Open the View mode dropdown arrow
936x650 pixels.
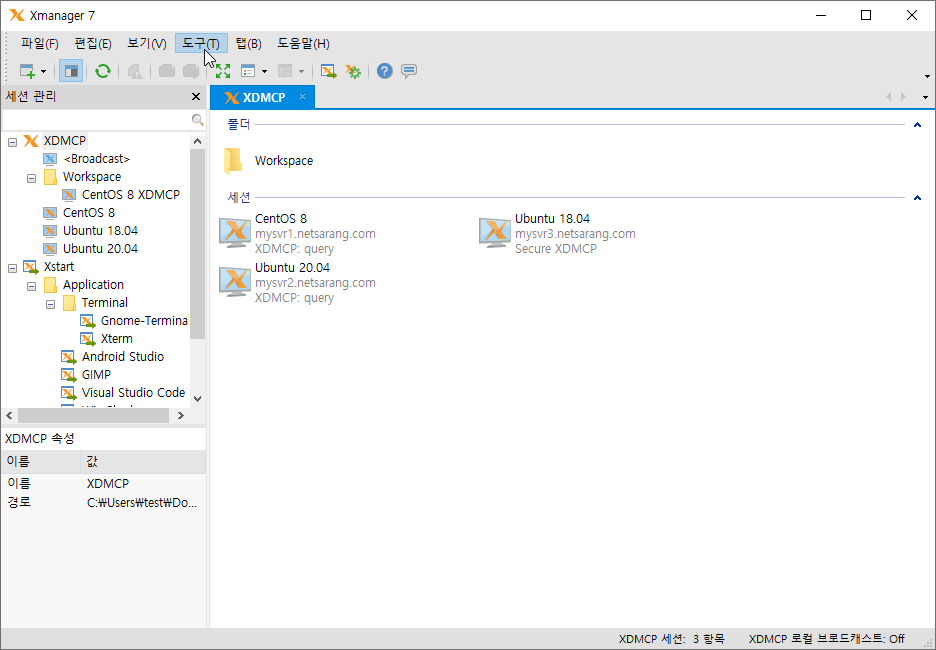[x=264, y=72]
